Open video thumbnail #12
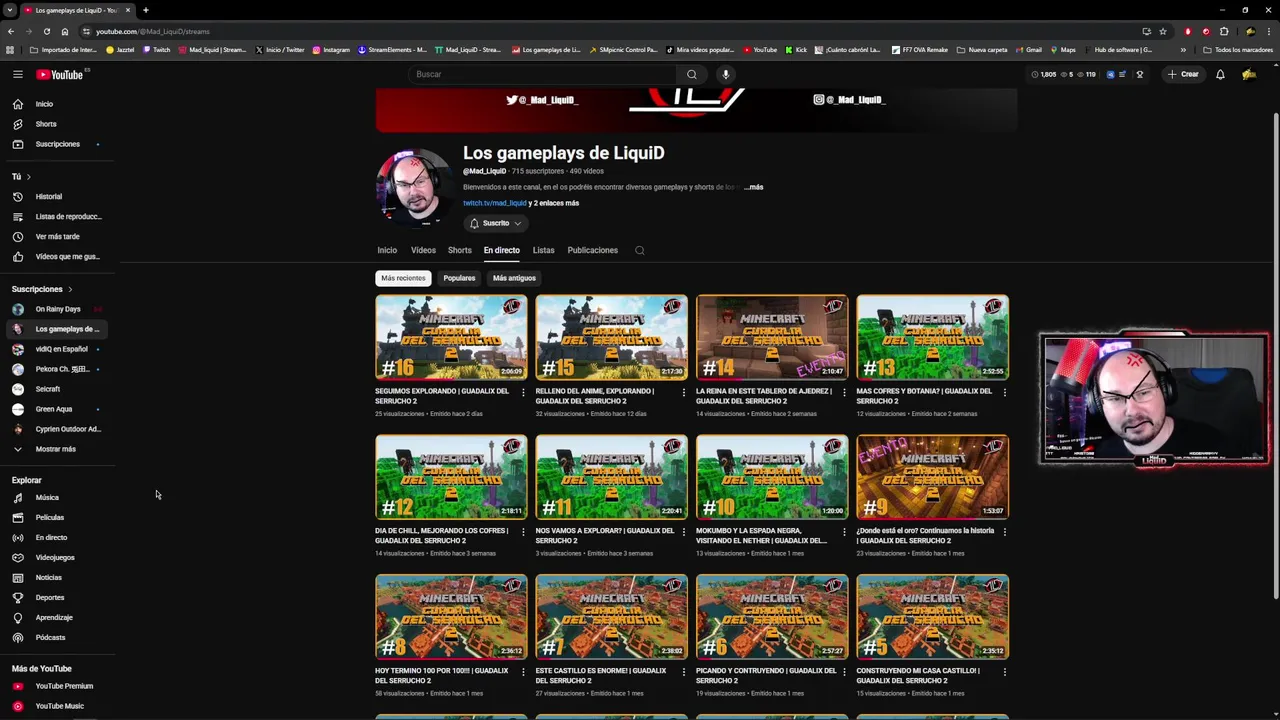The width and height of the screenshot is (1280, 720). click(x=451, y=477)
